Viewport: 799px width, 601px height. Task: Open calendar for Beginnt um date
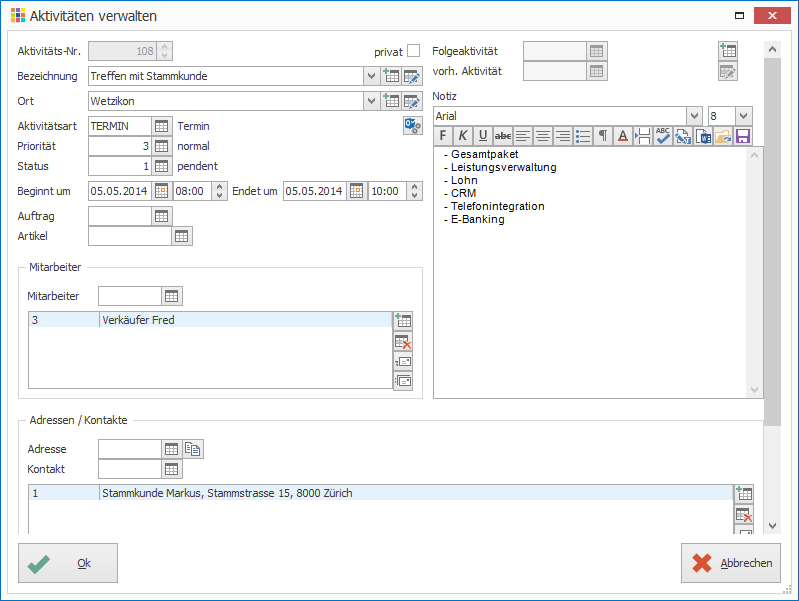tap(162, 191)
